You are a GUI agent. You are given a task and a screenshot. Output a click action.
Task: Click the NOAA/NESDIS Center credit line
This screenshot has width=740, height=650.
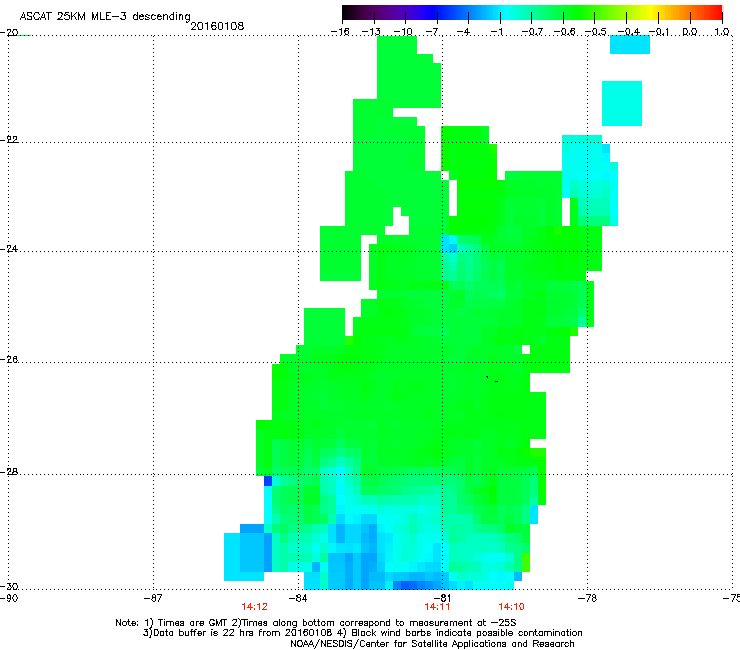click(x=432, y=644)
